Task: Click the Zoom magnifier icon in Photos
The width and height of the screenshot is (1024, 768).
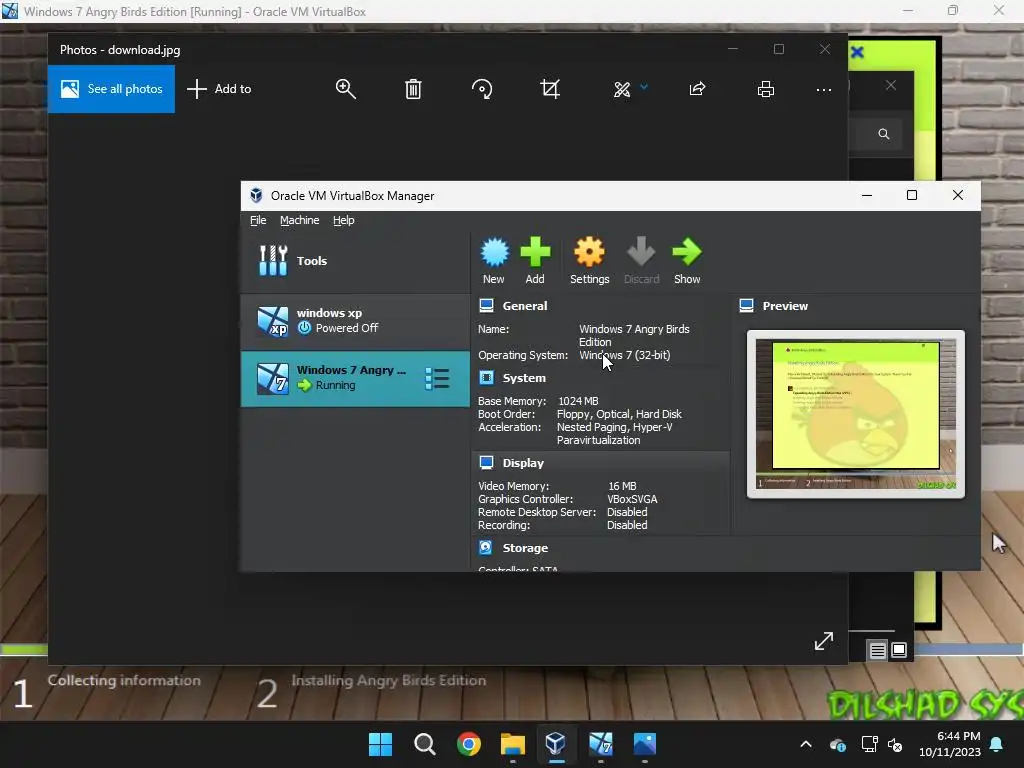Action: coord(345,89)
